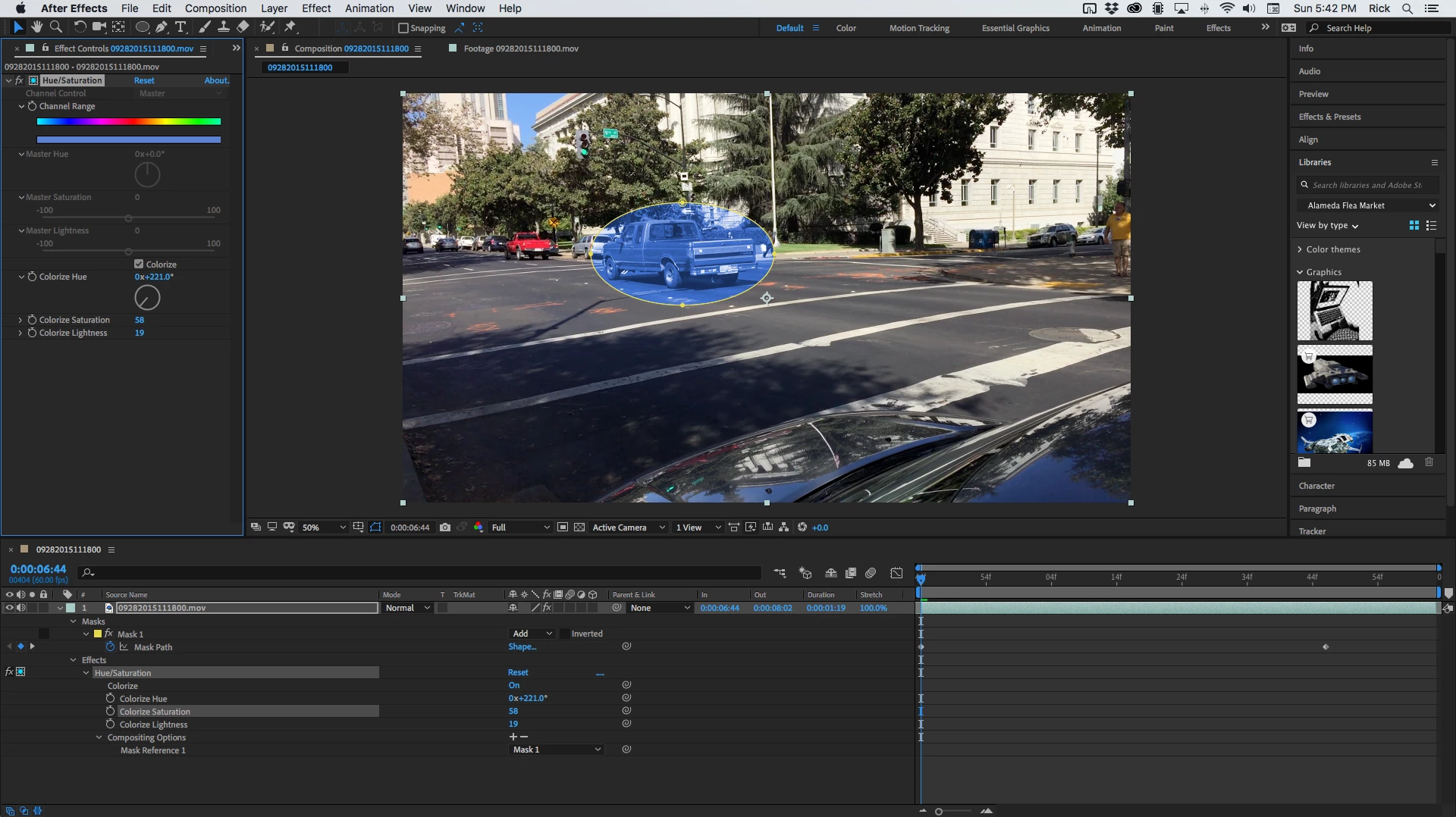
Task: Take a snapshot with the camera icon
Action: click(x=445, y=527)
